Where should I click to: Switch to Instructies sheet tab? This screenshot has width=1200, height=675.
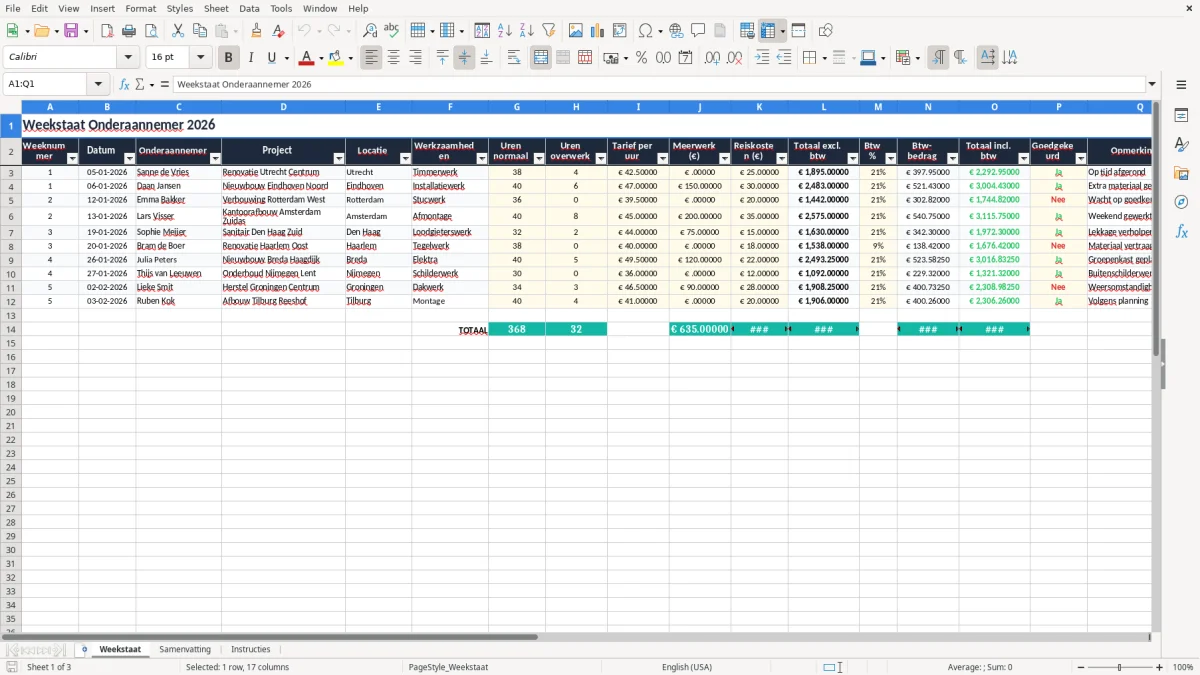[x=251, y=649]
